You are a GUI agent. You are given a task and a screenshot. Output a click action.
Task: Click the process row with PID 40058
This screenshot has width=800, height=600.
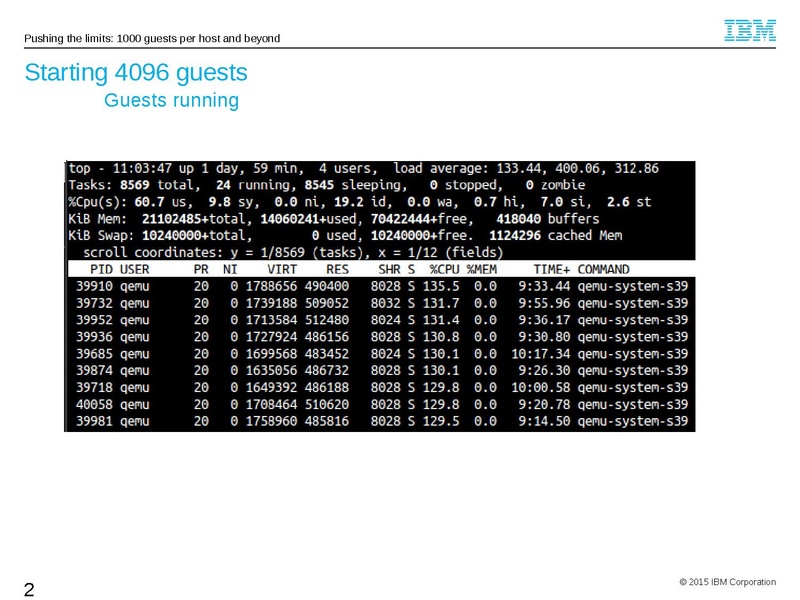pyautogui.click(x=379, y=405)
